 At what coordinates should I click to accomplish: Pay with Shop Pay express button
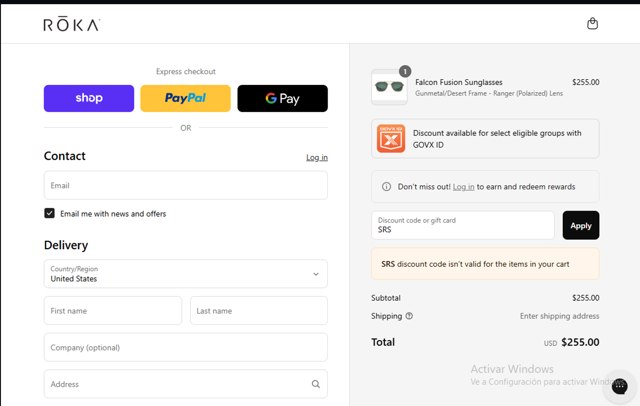(89, 98)
